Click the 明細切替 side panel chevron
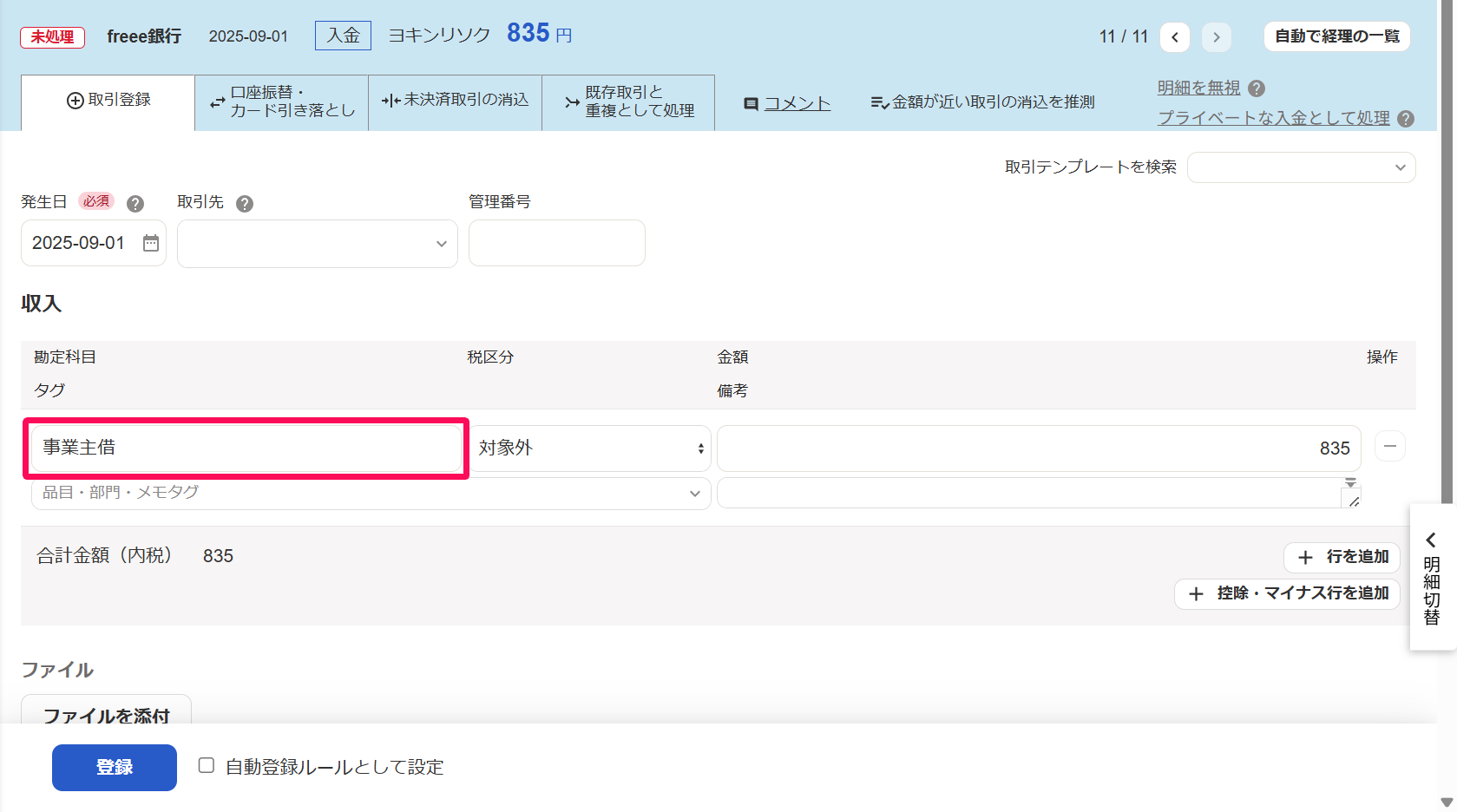1457x812 pixels. pyautogui.click(x=1431, y=540)
